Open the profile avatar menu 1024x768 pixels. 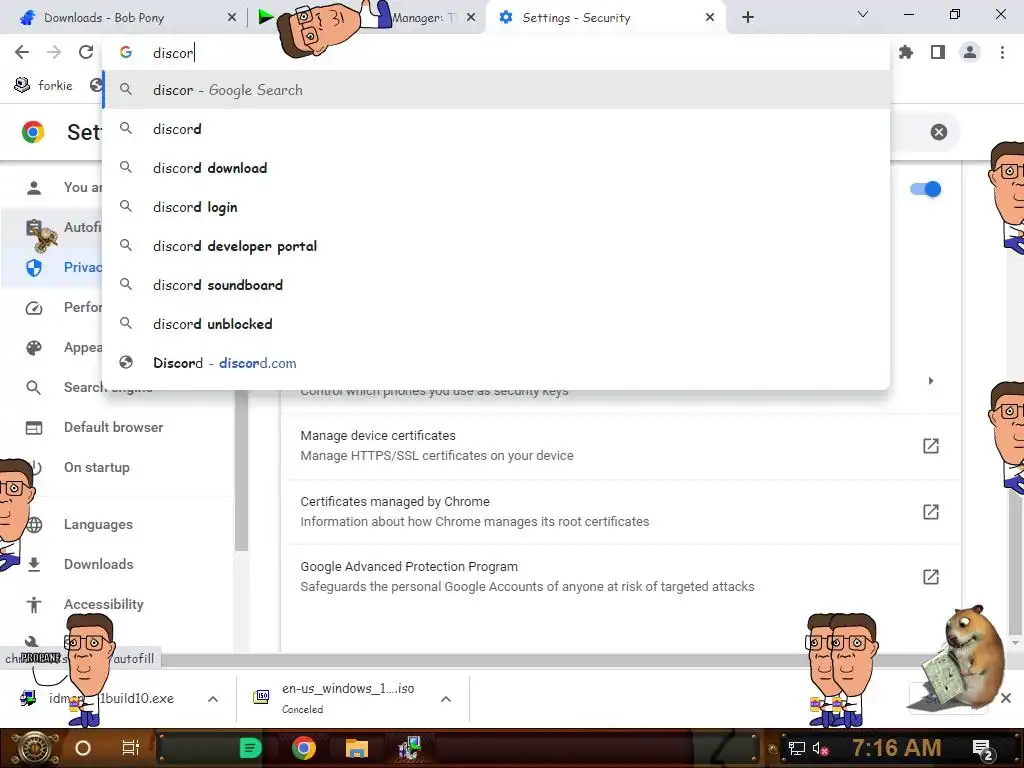970,52
